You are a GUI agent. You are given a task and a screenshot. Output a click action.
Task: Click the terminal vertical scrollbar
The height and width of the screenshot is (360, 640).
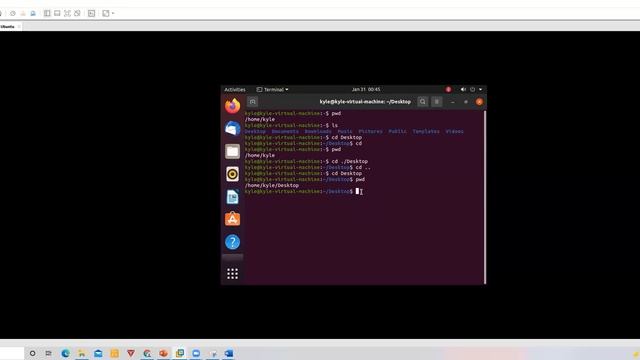pyautogui.click(x=485, y=197)
